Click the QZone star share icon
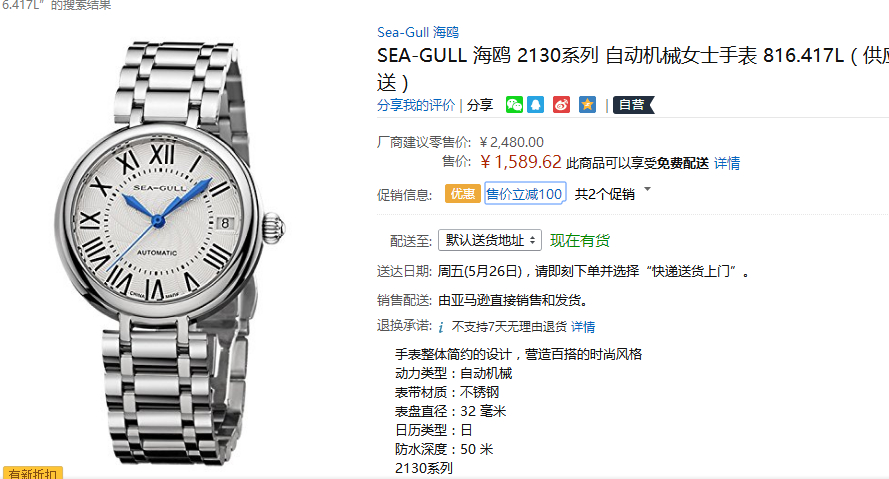 (587, 105)
